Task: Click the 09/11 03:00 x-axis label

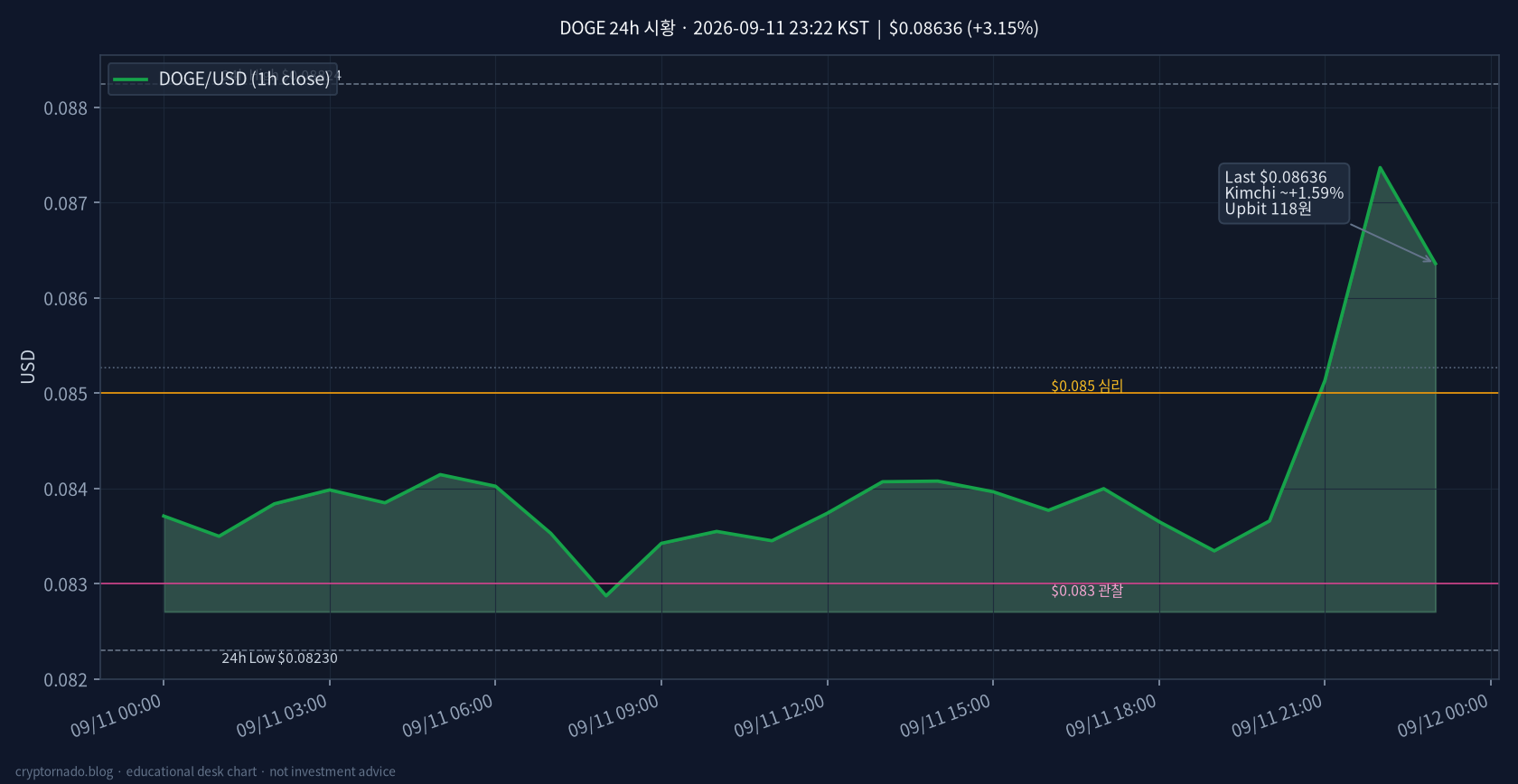Action: pos(282,715)
